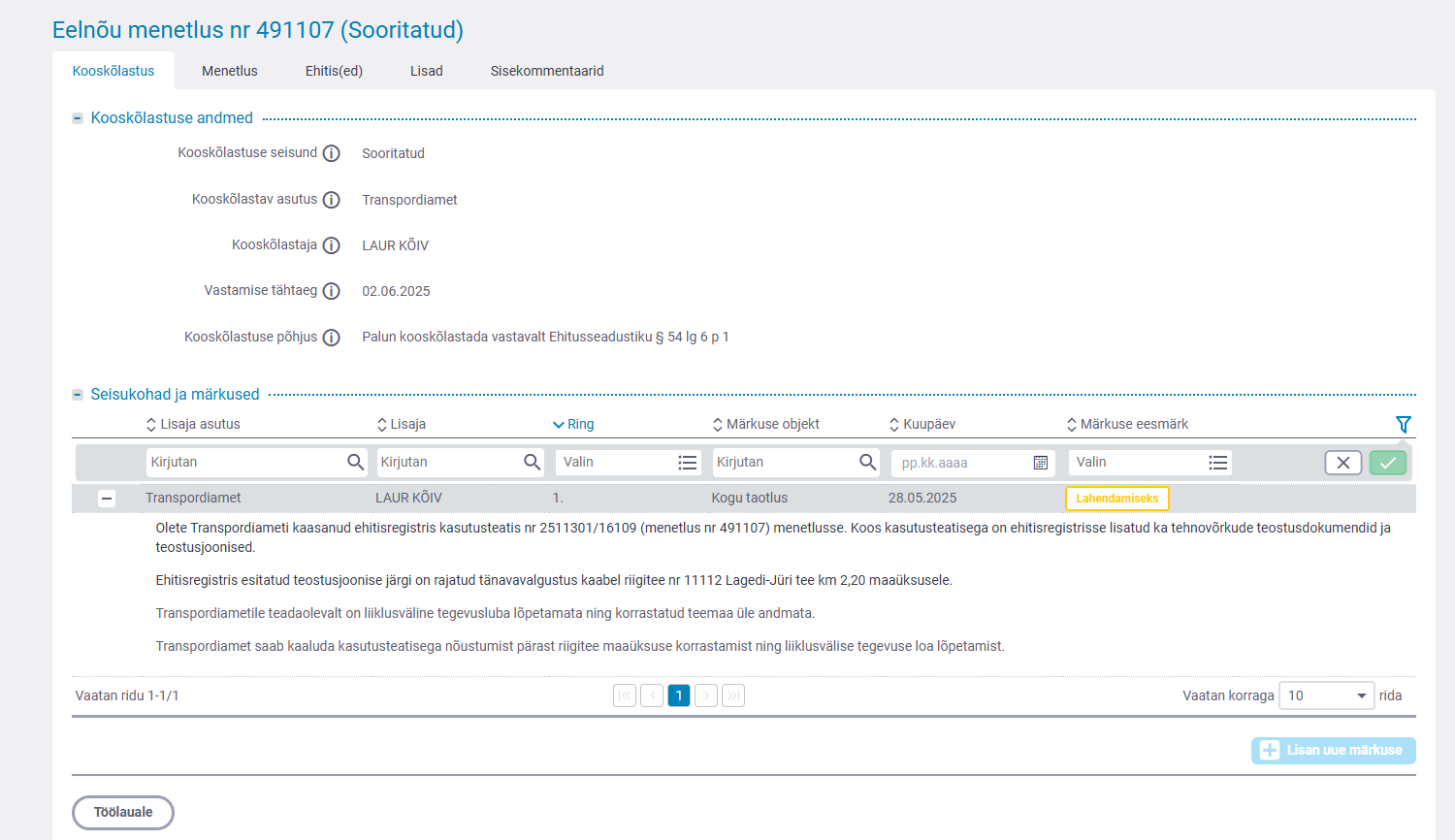Open list icon in Ring filter
This screenshot has width=1455, height=840.
click(688, 463)
